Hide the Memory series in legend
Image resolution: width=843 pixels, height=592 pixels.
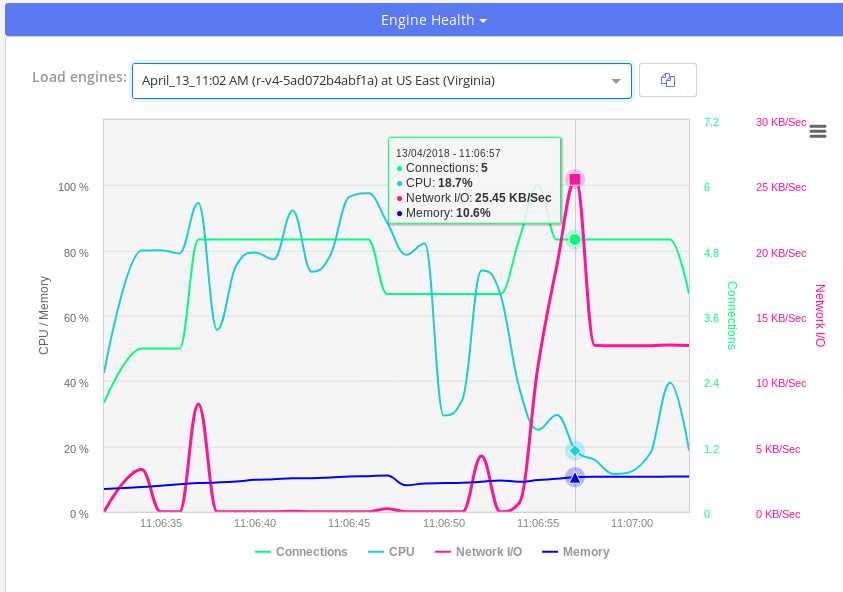pyautogui.click(x=575, y=552)
